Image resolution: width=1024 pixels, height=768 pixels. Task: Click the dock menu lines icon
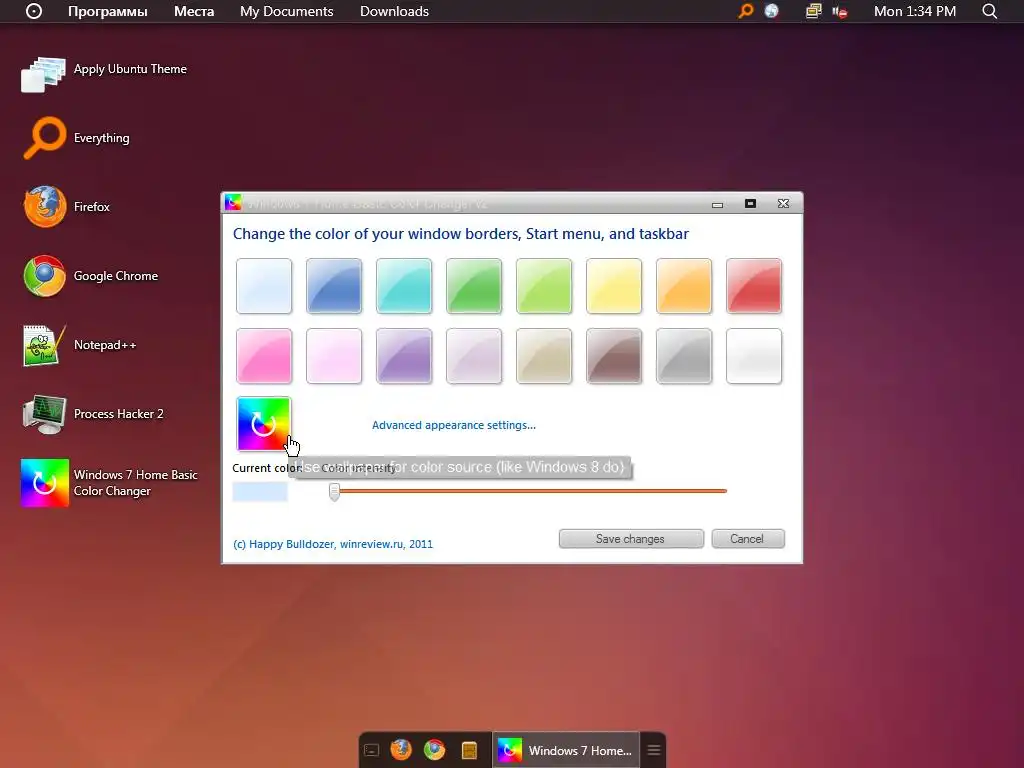tap(654, 750)
